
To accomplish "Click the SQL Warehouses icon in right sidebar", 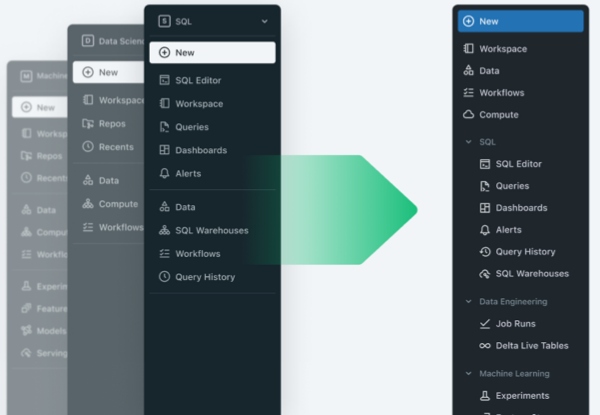I will (485, 274).
